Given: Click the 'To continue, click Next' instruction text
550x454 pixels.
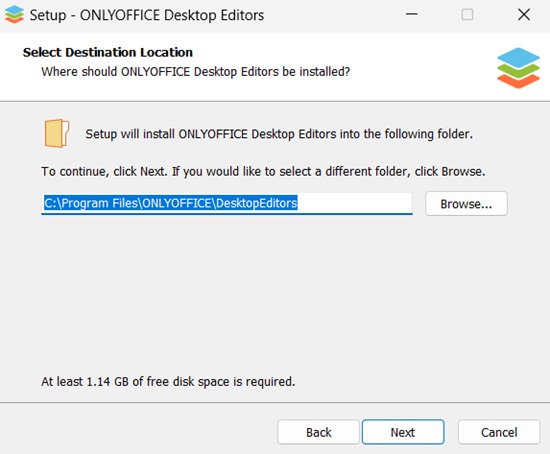Looking at the screenshot, I should tap(263, 171).
